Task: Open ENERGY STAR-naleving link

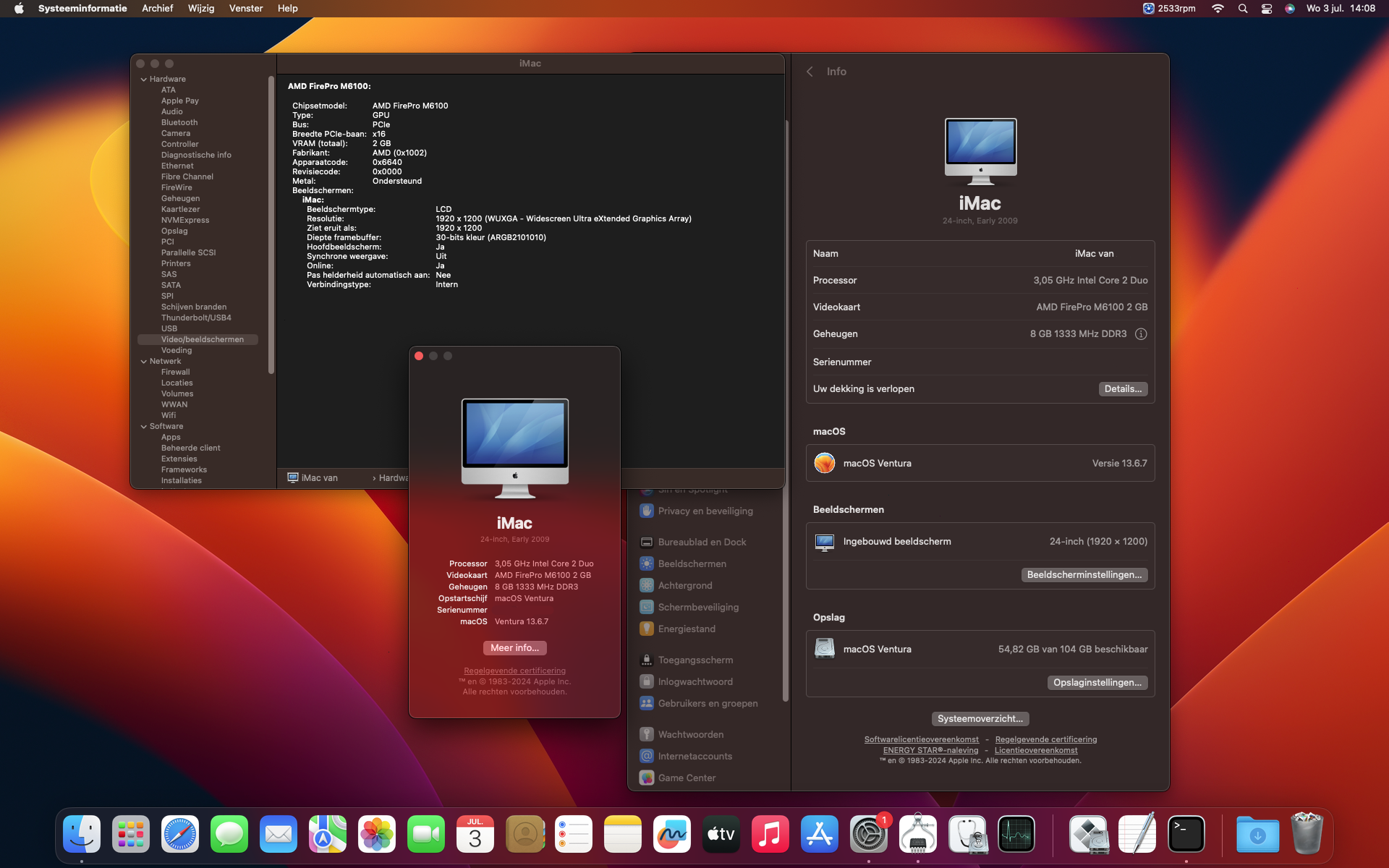Action: [930, 750]
